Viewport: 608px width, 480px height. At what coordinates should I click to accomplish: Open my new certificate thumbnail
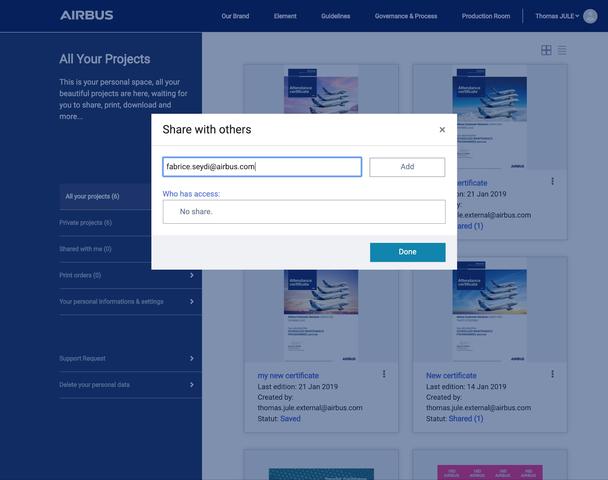tap(321, 315)
